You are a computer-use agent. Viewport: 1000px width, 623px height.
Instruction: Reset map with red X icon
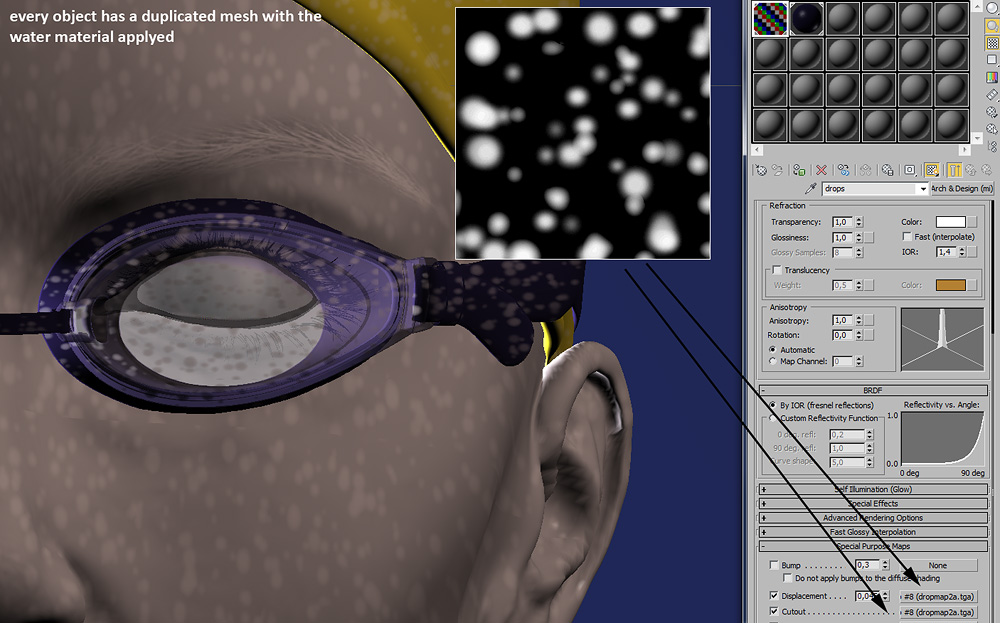click(x=821, y=170)
